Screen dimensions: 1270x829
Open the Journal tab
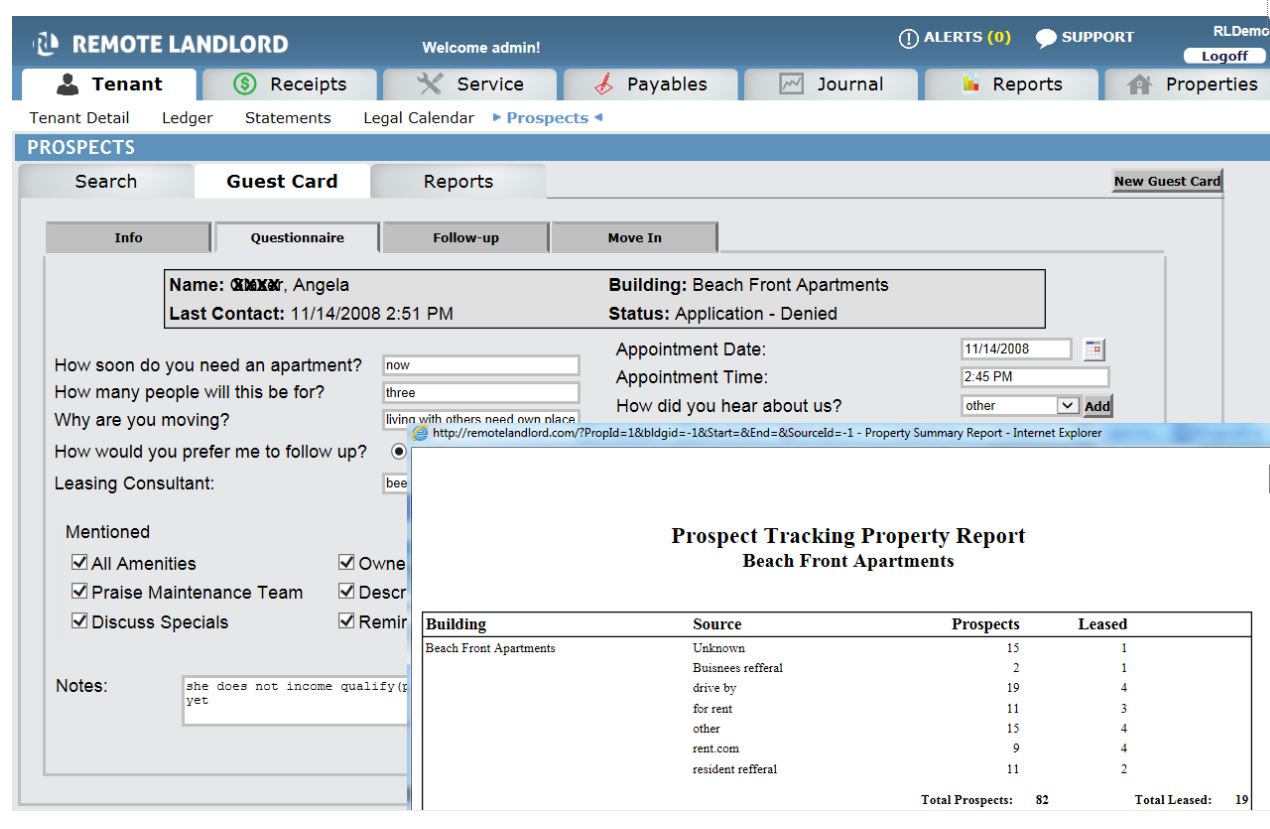(x=830, y=85)
